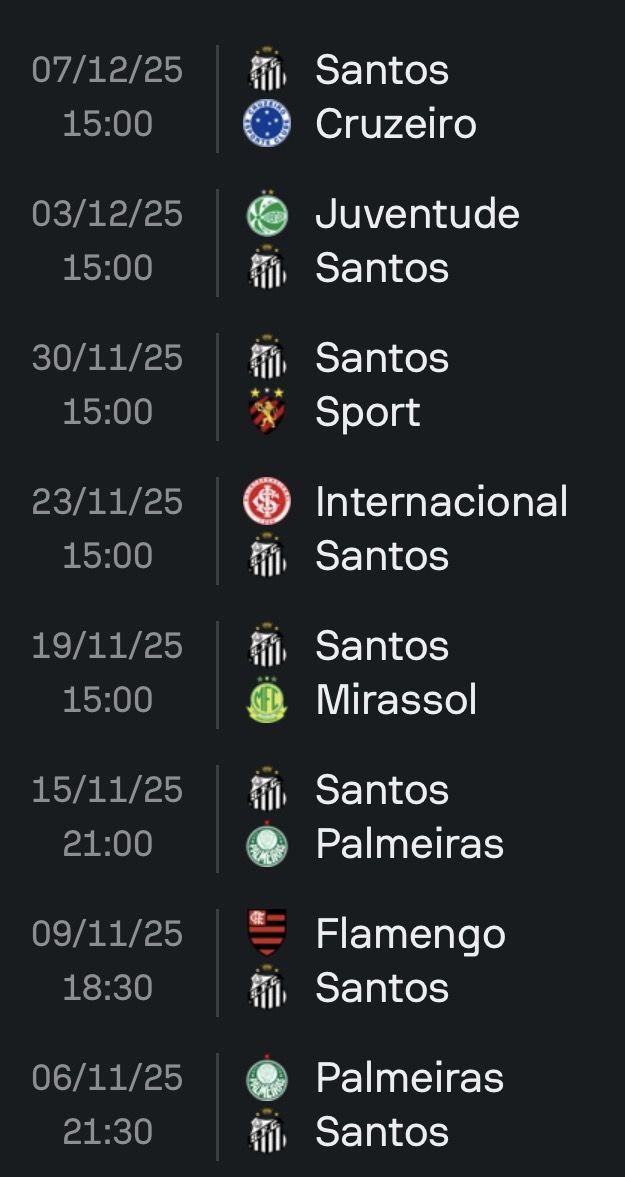Open the Mirassol crest icon
This screenshot has width=625, height=1177.
click(266, 700)
